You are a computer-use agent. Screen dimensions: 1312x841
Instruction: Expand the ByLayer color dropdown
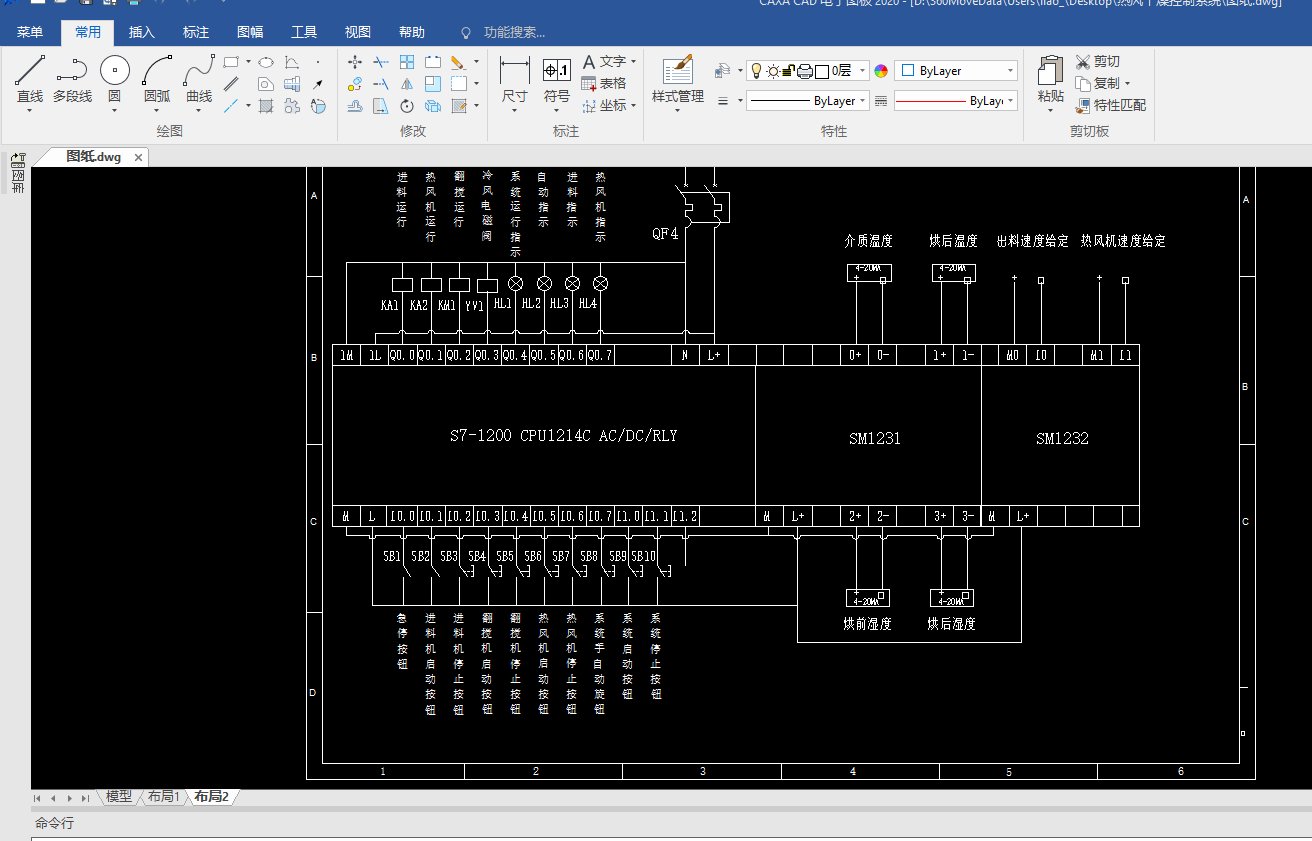click(1011, 71)
